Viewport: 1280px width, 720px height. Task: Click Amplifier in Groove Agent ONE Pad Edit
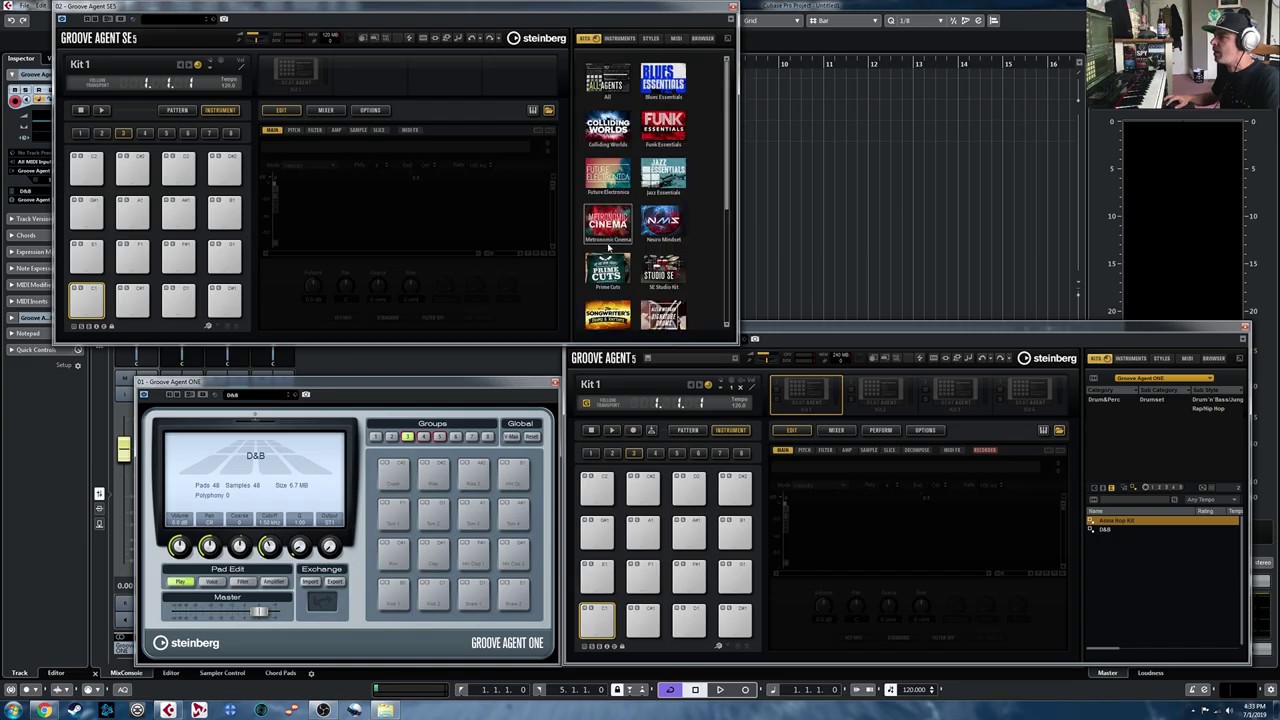pyautogui.click(x=272, y=581)
